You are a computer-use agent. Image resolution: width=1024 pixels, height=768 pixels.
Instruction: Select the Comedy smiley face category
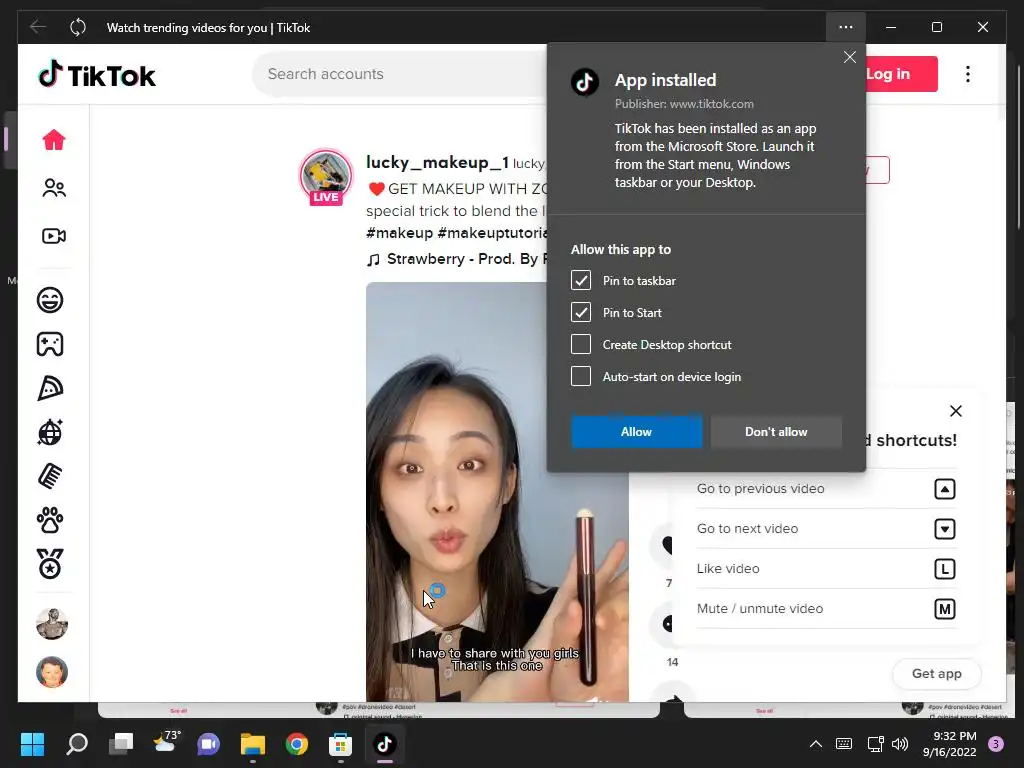point(50,300)
